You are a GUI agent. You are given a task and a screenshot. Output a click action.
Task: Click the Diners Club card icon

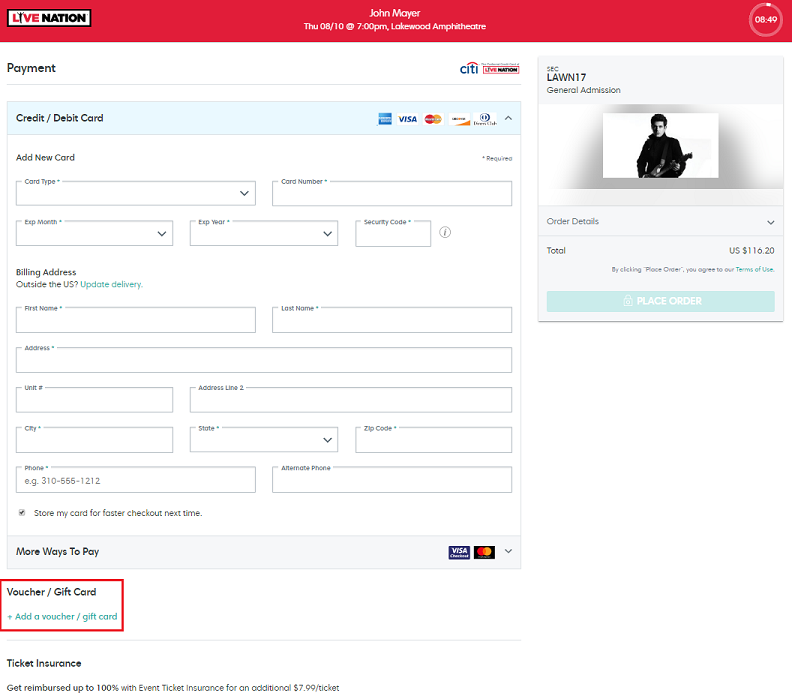tap(485, 119)
